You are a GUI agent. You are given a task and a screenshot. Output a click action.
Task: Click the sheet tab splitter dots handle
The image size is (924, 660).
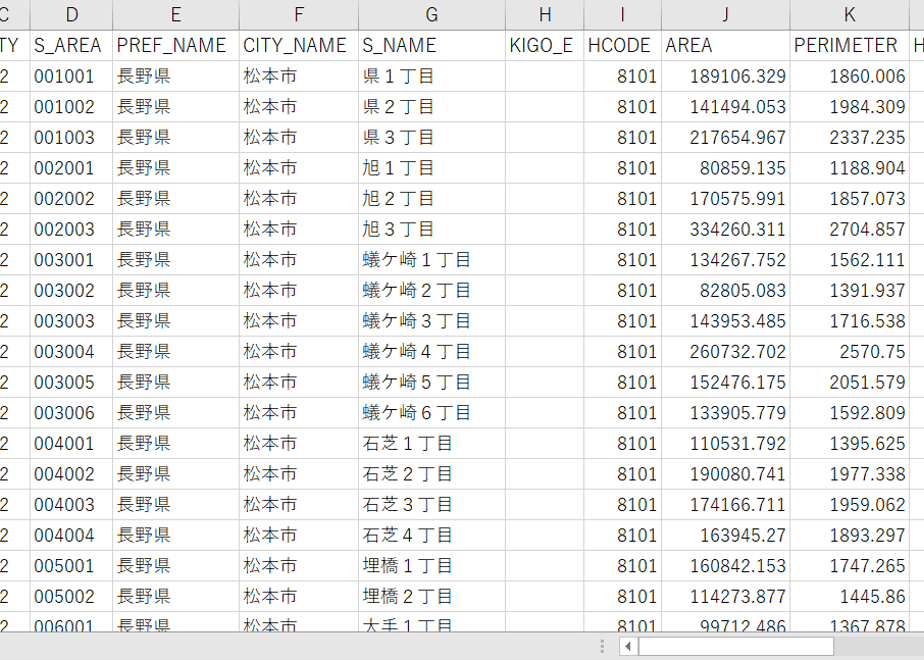602,646
